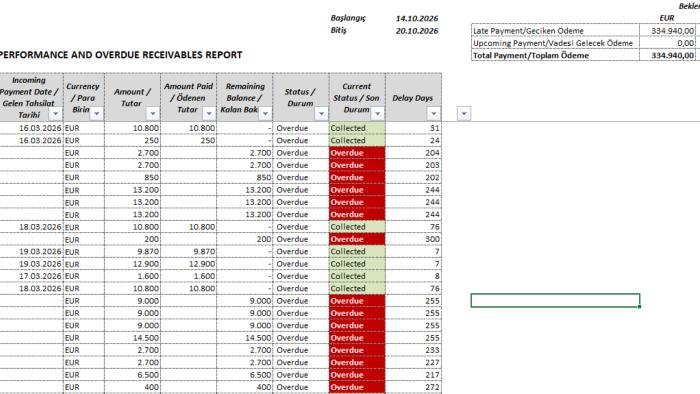Open Remaining Balance filter dropdown

[x=265, y=114]
